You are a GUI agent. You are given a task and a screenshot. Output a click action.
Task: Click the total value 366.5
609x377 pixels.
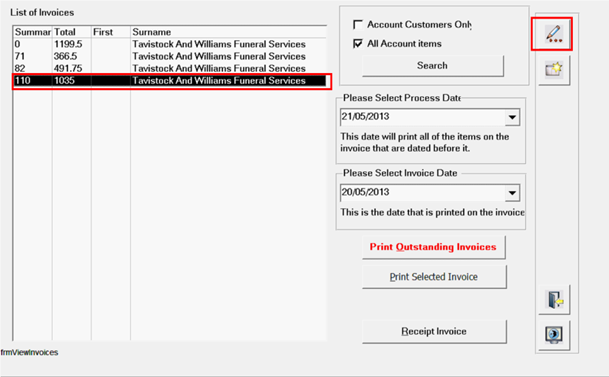65,56
